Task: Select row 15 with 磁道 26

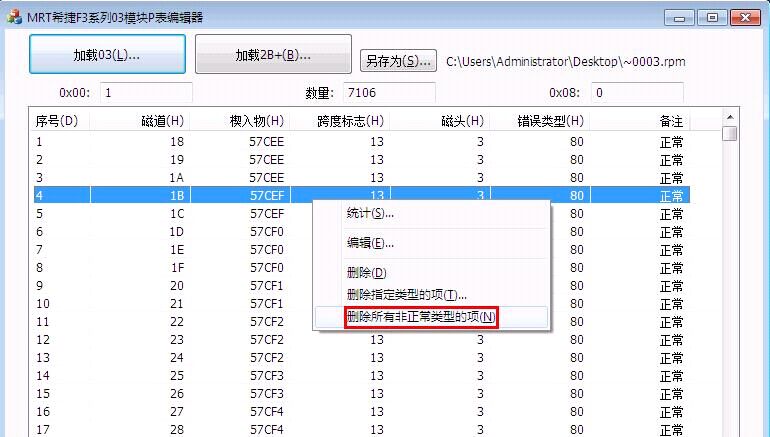Action: click(x=362, y=394)
